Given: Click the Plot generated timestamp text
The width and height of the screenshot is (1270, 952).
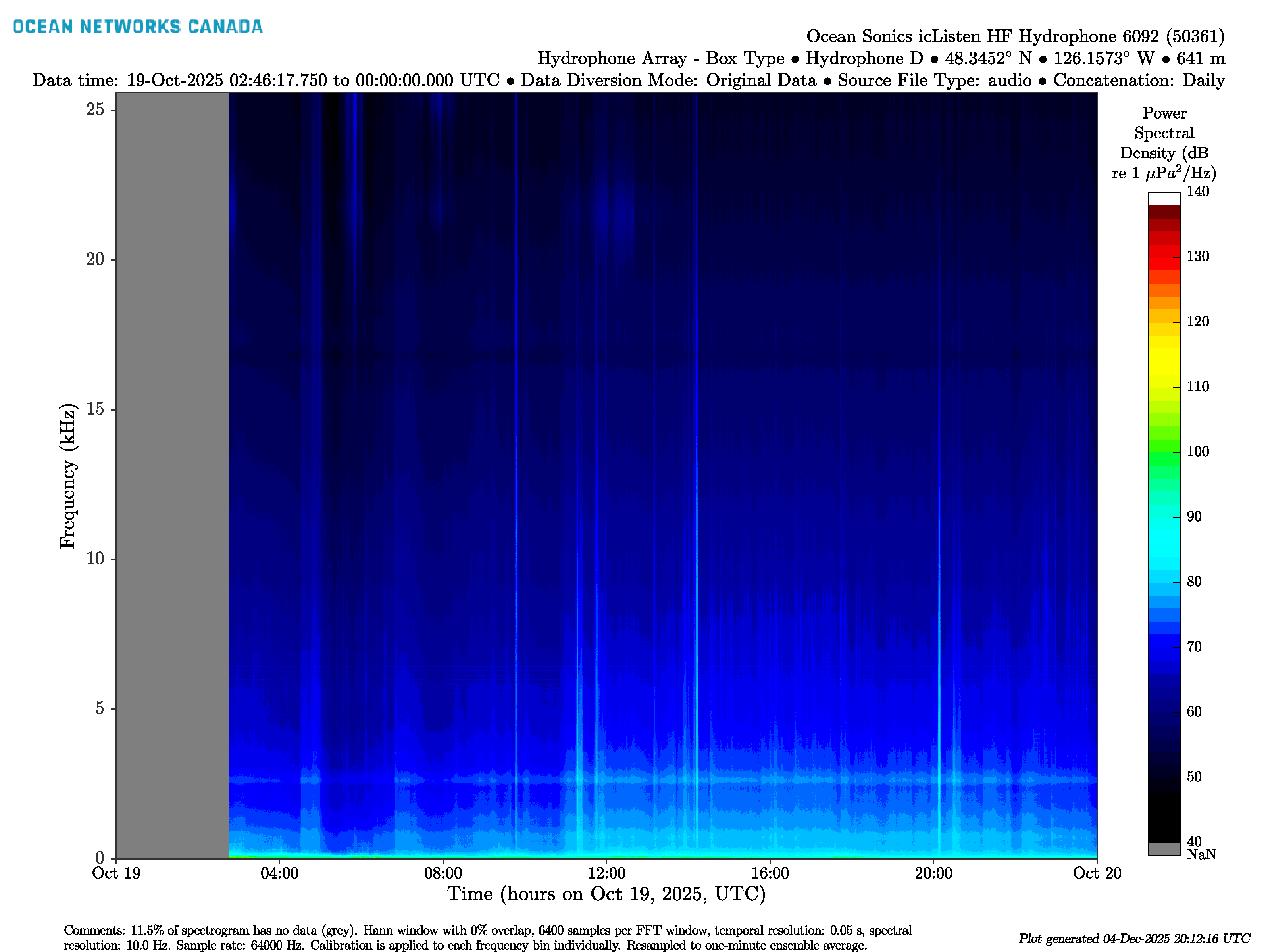Looking at the screenshot, I should 1134,939.
